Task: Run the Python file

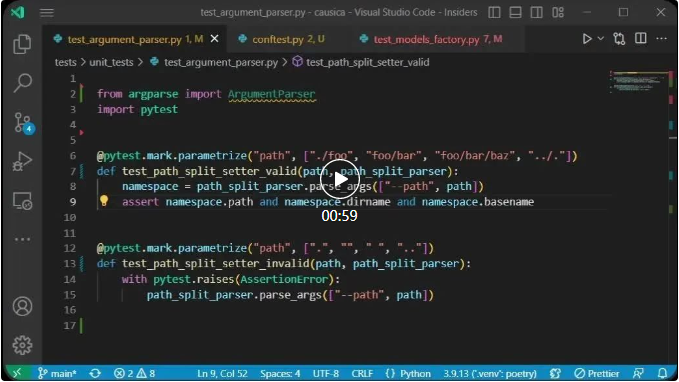Action: coord(587,39)
